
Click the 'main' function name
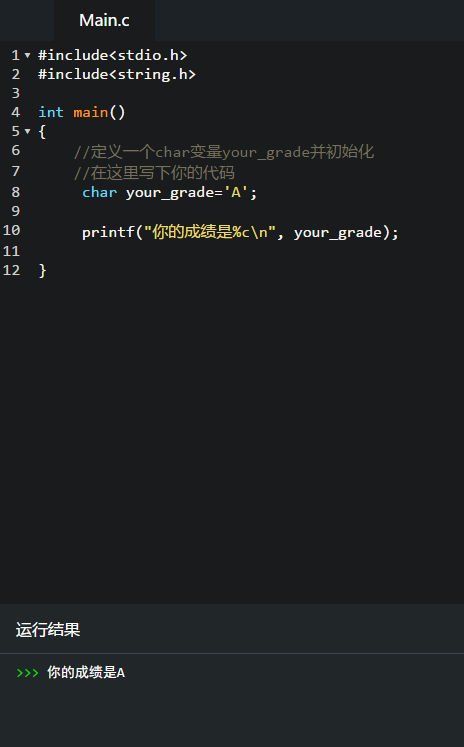pos(91,112)
